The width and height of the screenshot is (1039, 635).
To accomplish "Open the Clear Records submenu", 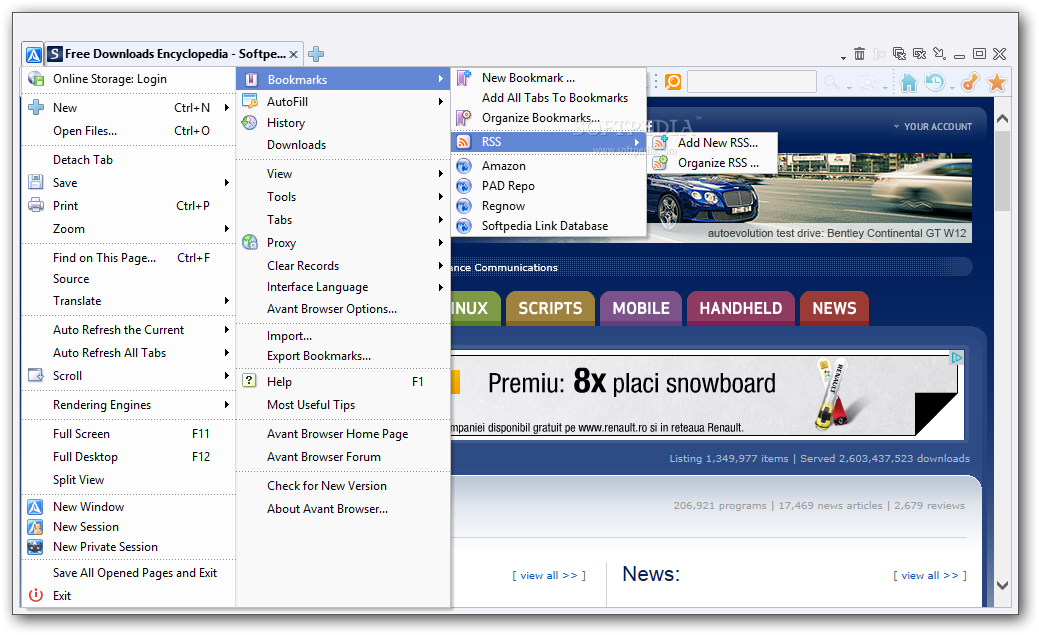I will pos(343,266).
